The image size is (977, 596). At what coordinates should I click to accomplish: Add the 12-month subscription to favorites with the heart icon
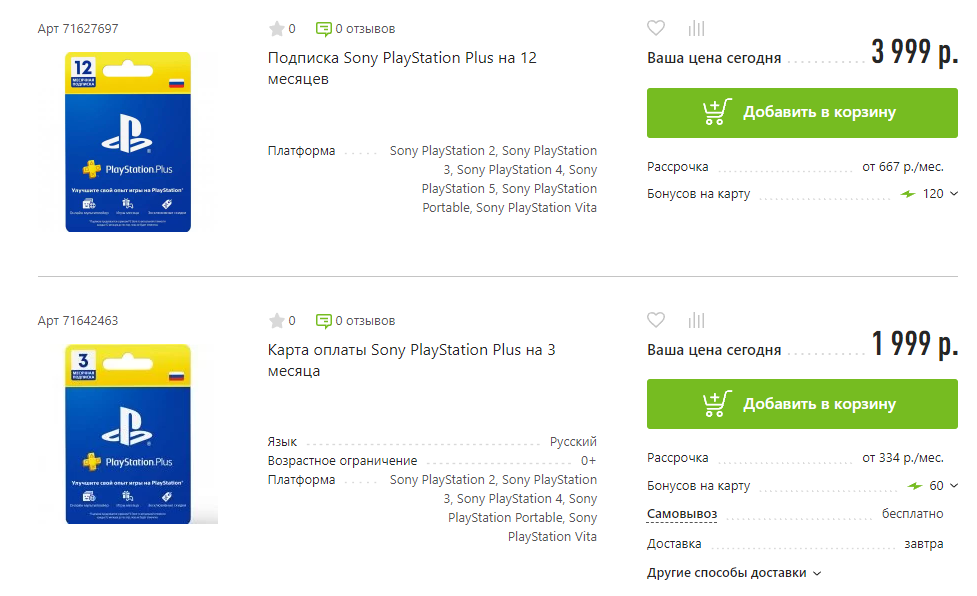pyautogui.click(x=655, y=28)
